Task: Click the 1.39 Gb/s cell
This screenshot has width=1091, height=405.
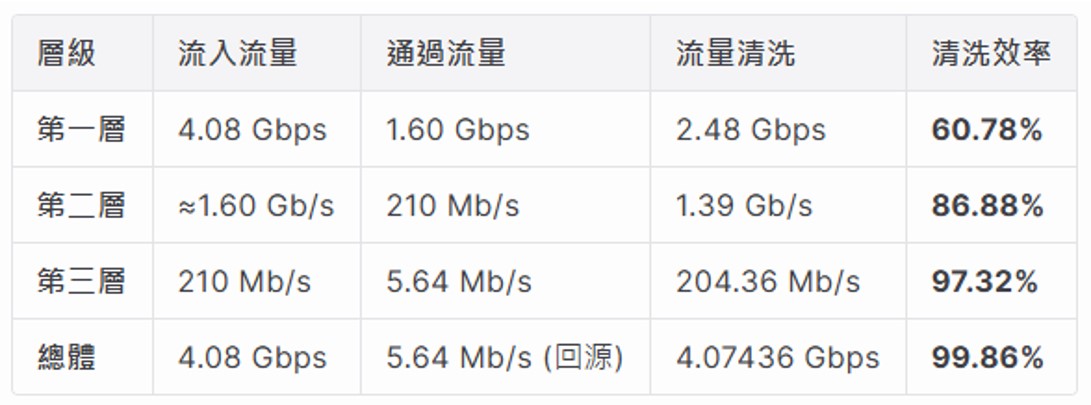Action: point(744,205)
